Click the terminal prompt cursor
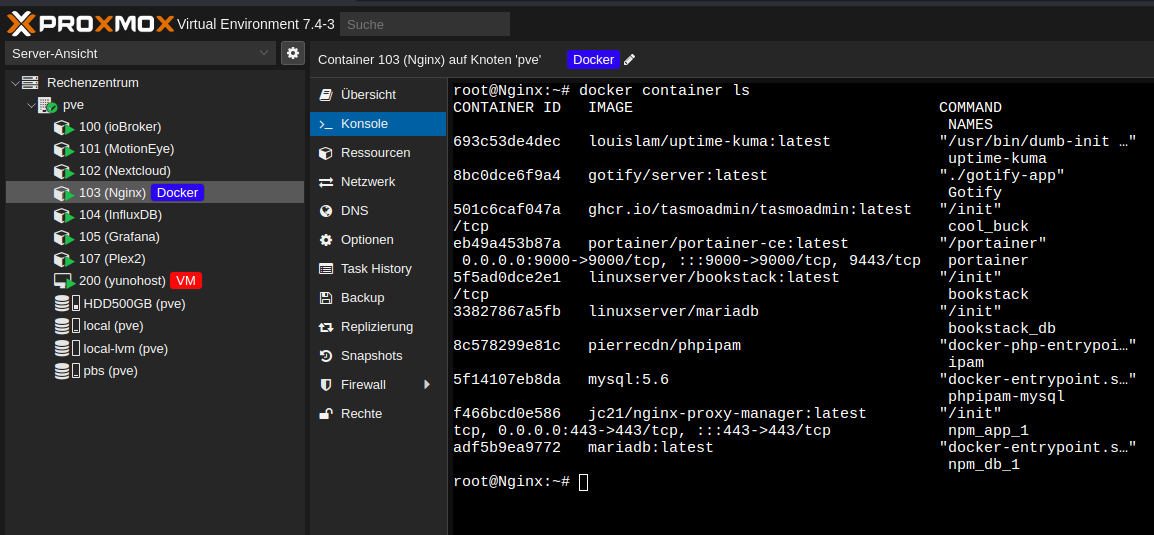This screenshot has width=1154, height=535. [x=584, y=482]
